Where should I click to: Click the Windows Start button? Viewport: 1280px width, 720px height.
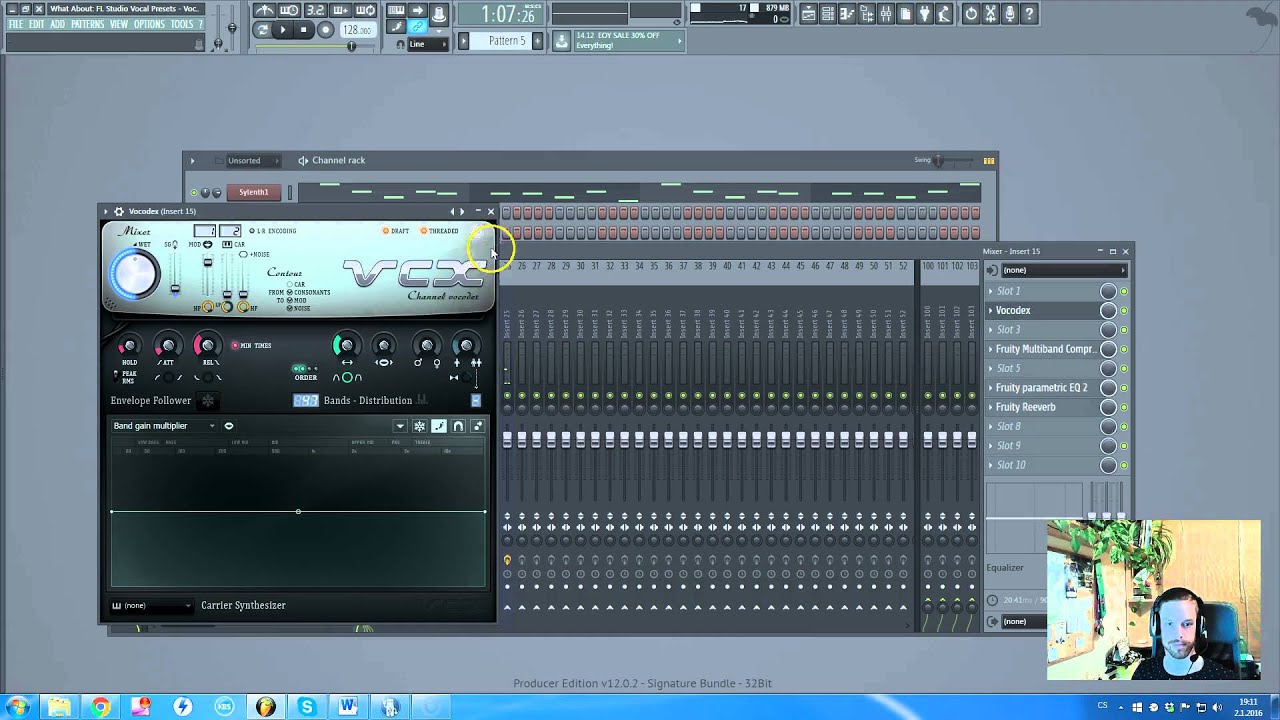click(17, 707)
